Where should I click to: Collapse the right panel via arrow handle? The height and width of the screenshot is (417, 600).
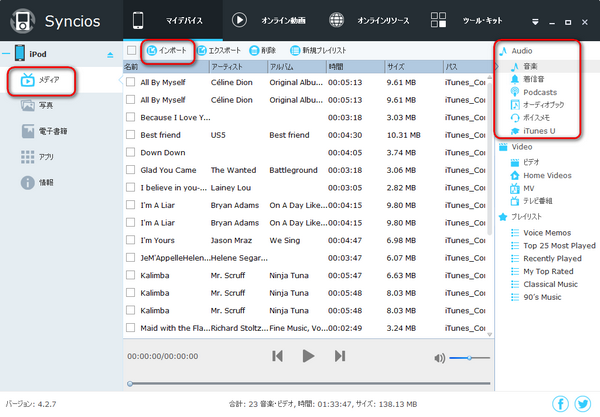(x=496, y=67)
